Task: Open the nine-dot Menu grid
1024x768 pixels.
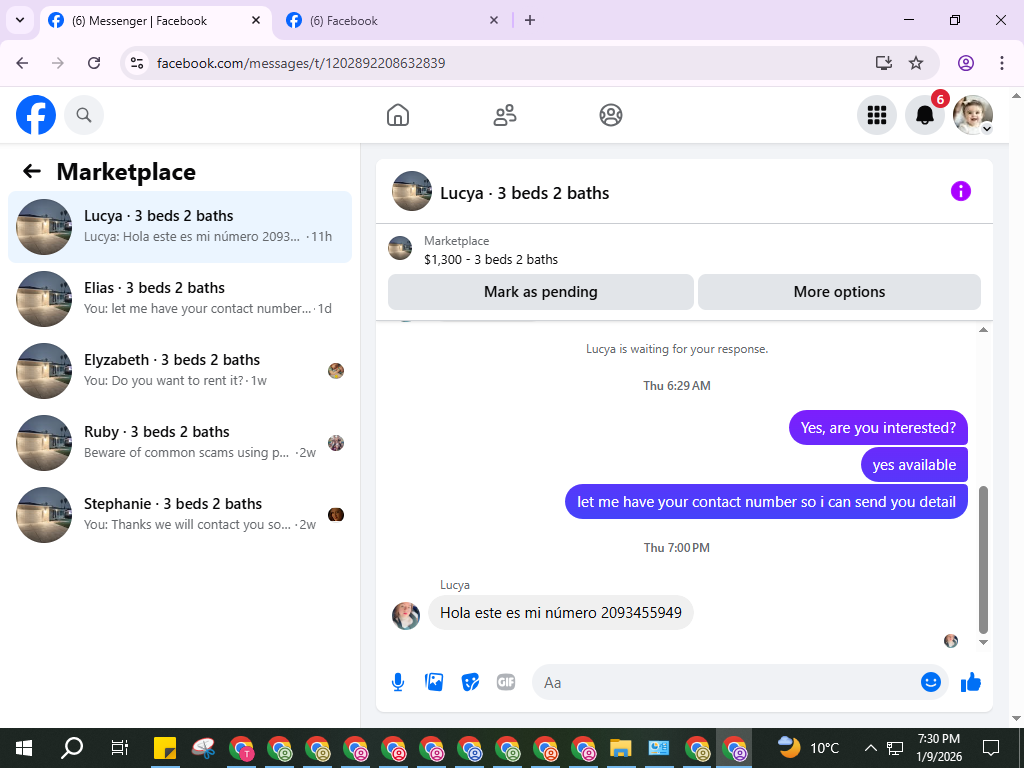Action: pyautogui.click(x=876, y=115)
